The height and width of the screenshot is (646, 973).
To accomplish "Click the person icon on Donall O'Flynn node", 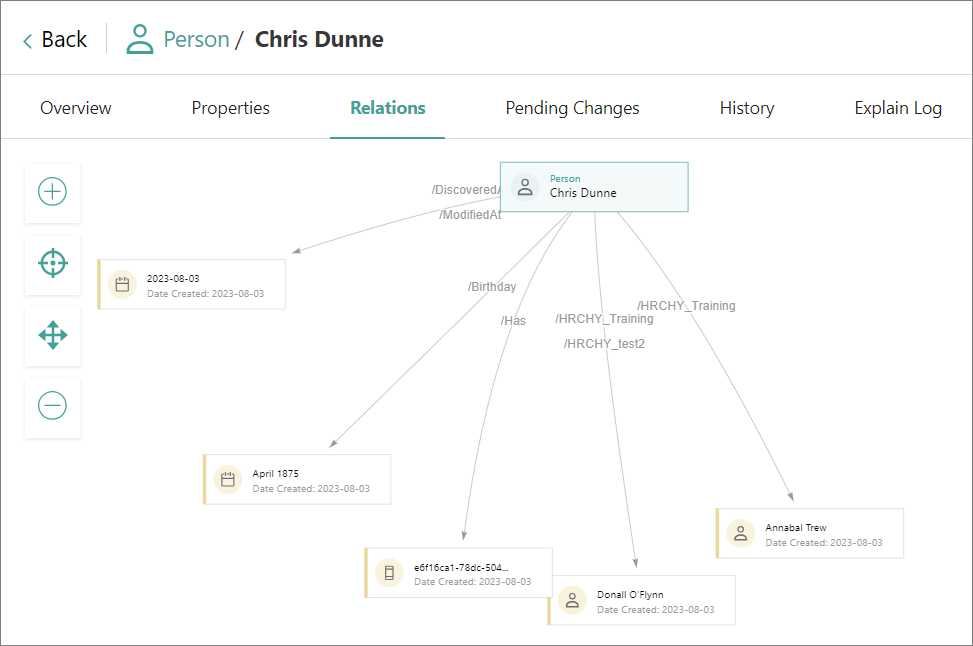I will pos(572,601).
